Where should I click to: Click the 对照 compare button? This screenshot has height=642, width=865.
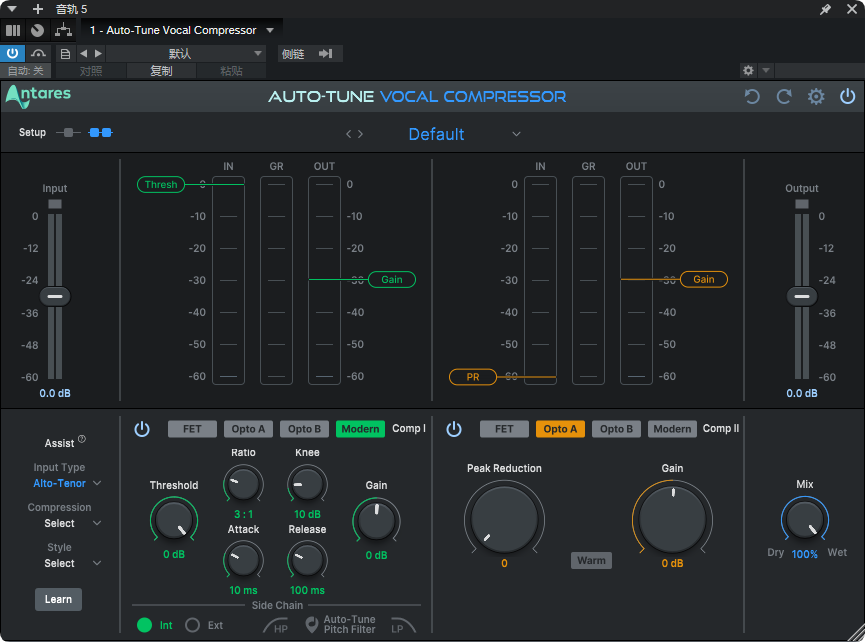click(91, 71)
